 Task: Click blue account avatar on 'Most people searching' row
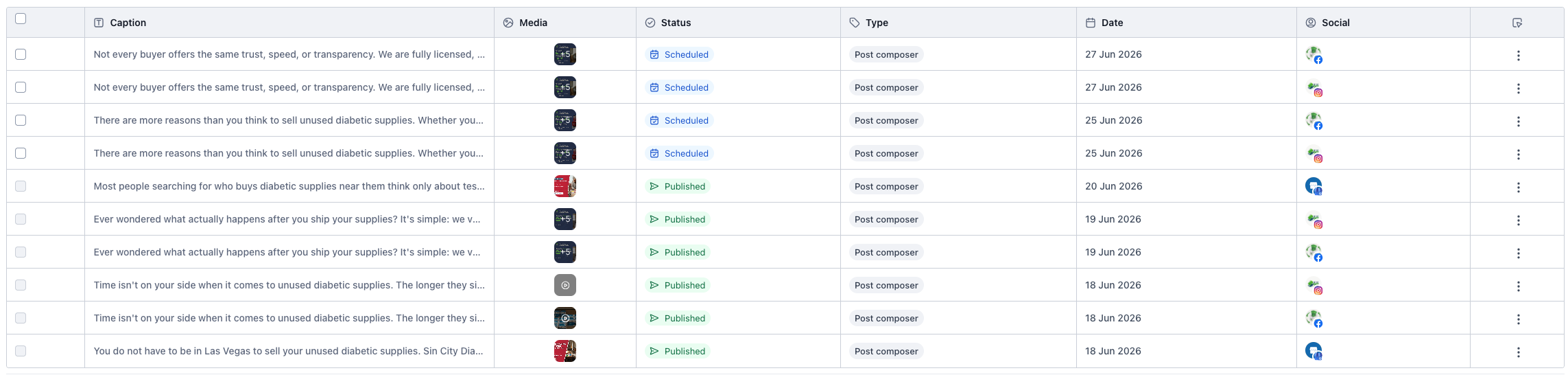1314,186
